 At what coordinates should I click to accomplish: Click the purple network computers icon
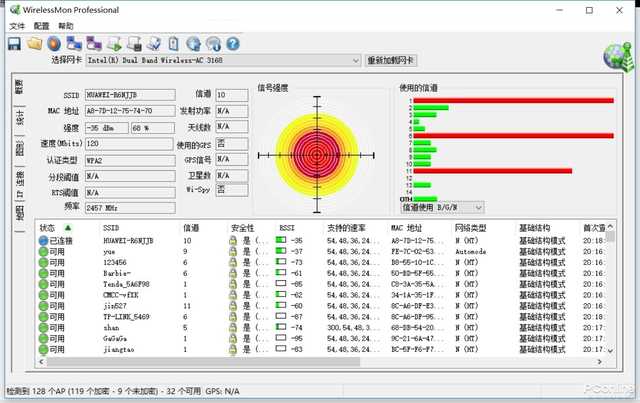coord(94,43)
